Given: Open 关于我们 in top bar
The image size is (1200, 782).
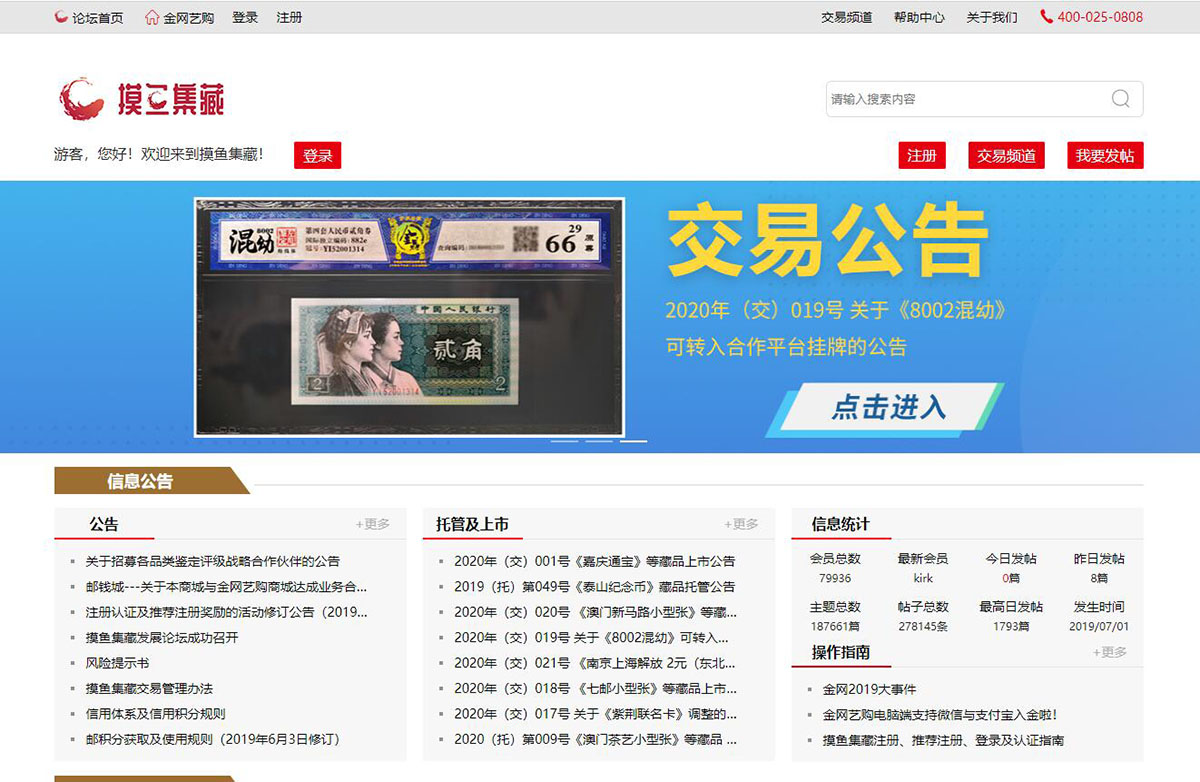Looking at the screenshot, I should pos(992,17).
